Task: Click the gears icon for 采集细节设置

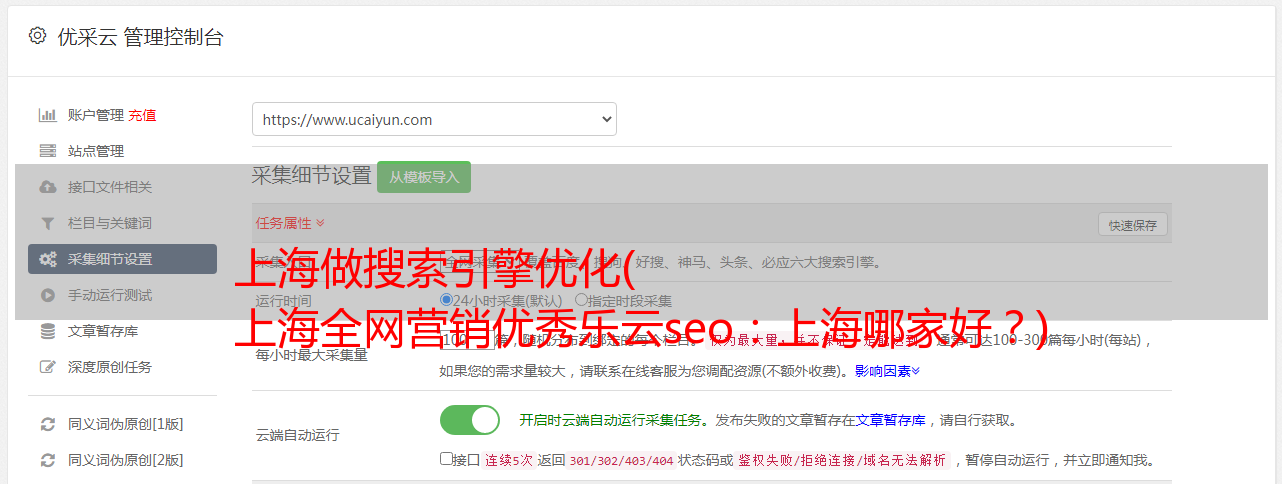Action: point(47,259)
